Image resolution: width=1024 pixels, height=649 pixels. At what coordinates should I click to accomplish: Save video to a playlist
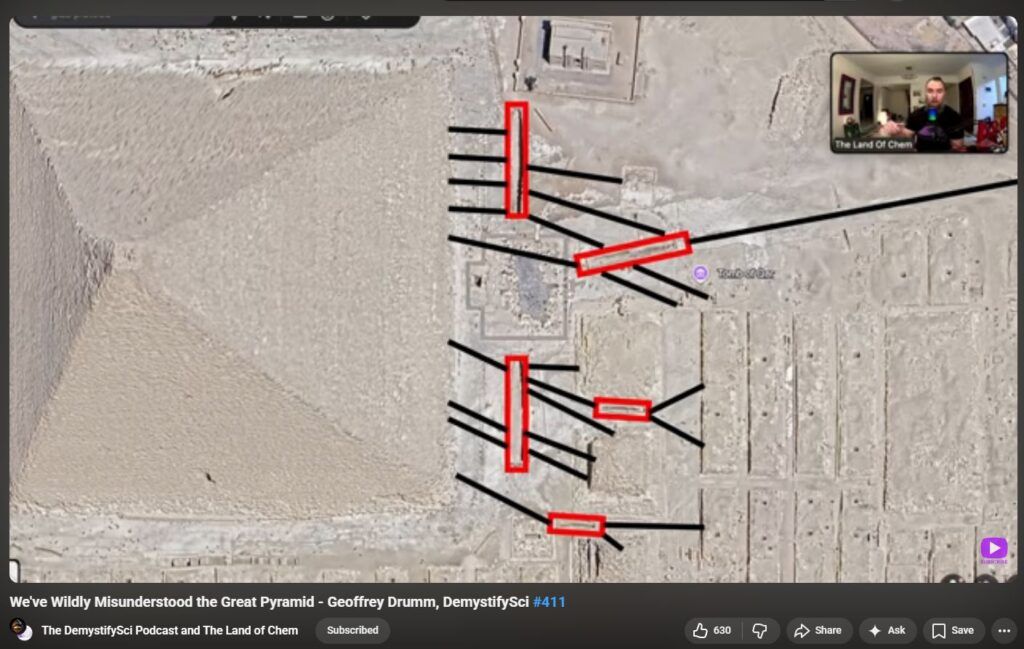pyautogui.click(x=952, y=631)
